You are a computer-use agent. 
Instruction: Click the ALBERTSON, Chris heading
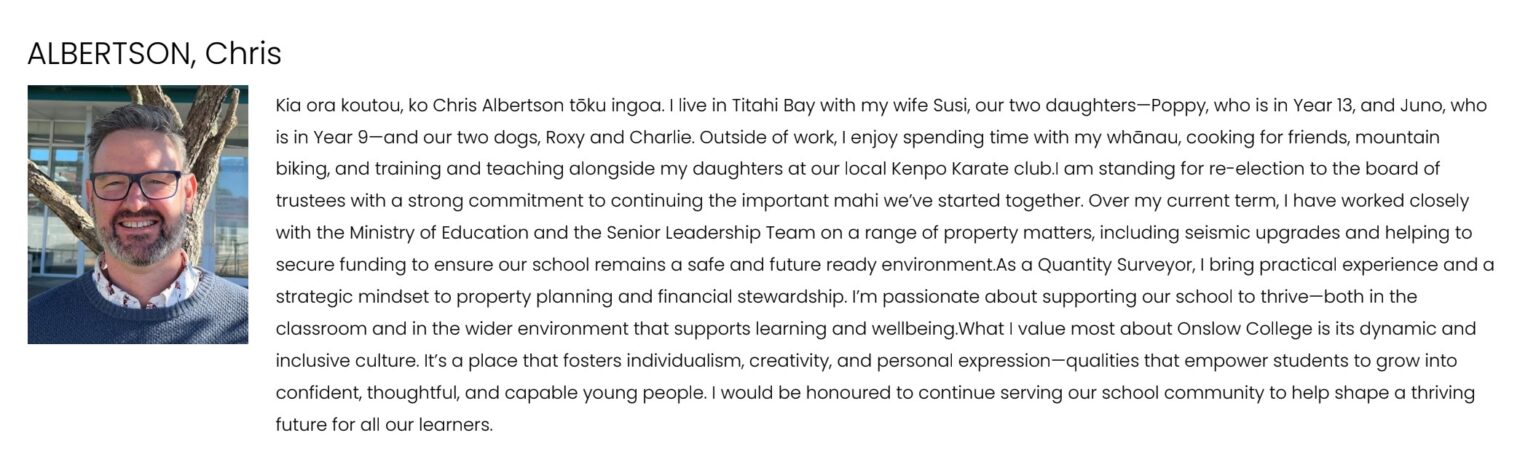(154, 53)
